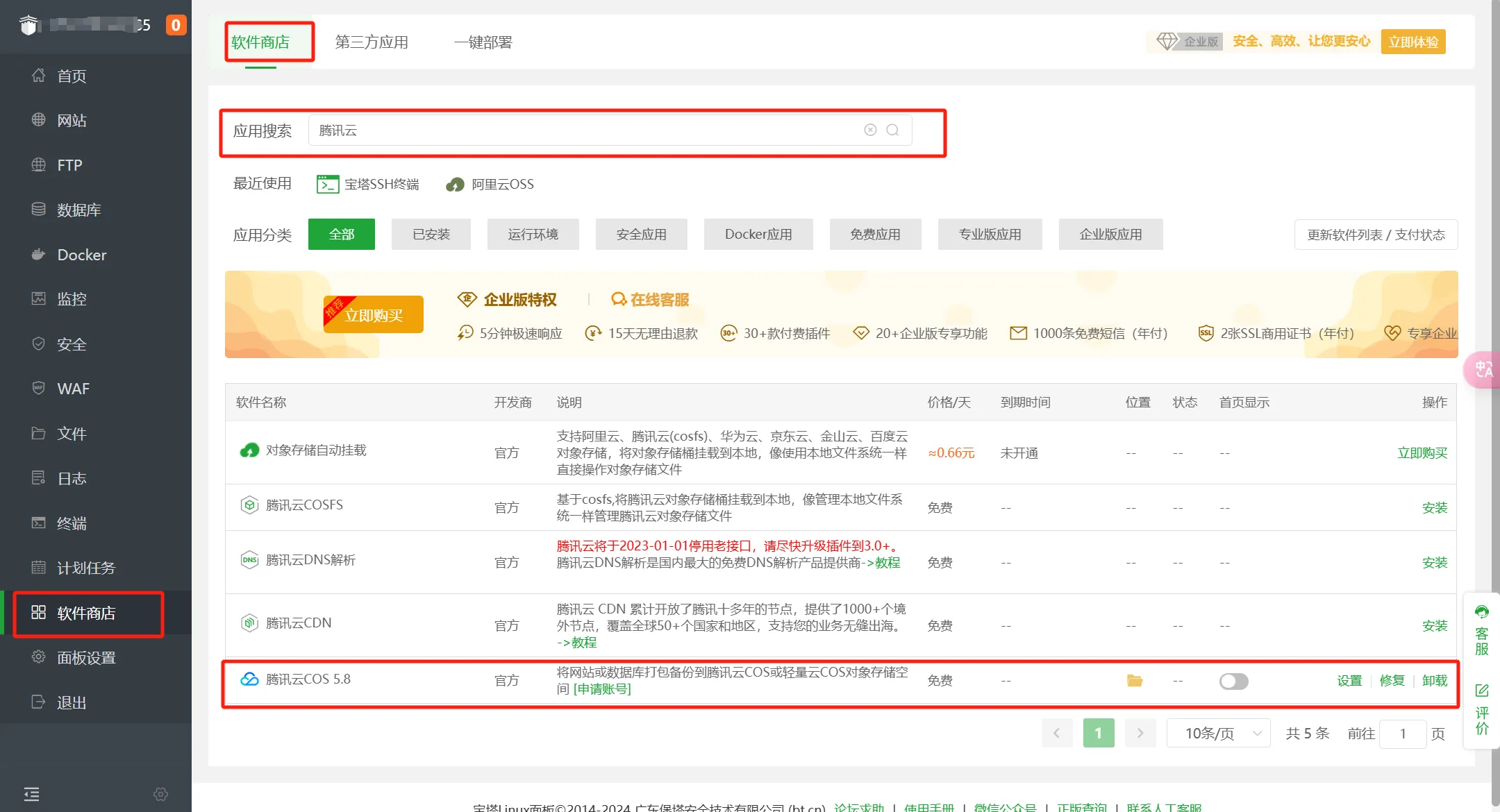Click 卸载 for 腾讯云COS 5.8
Image resolution: width=1500 pixels, height=812 pixels.
pos(1435,681)
